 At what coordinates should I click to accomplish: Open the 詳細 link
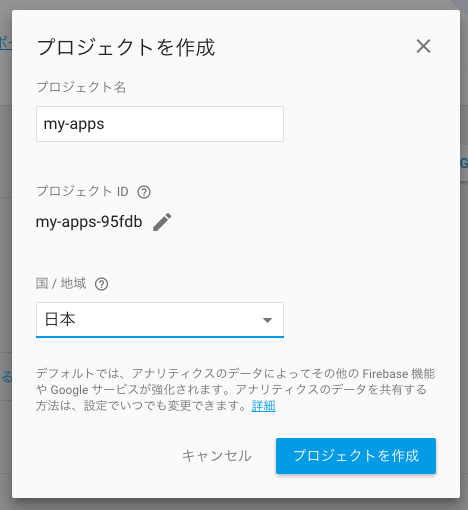[x=263, y=406]
